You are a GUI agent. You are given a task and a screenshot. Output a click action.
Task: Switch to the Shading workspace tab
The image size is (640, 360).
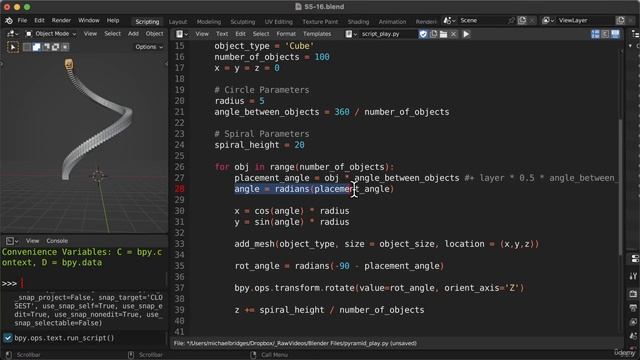(358, 22)
